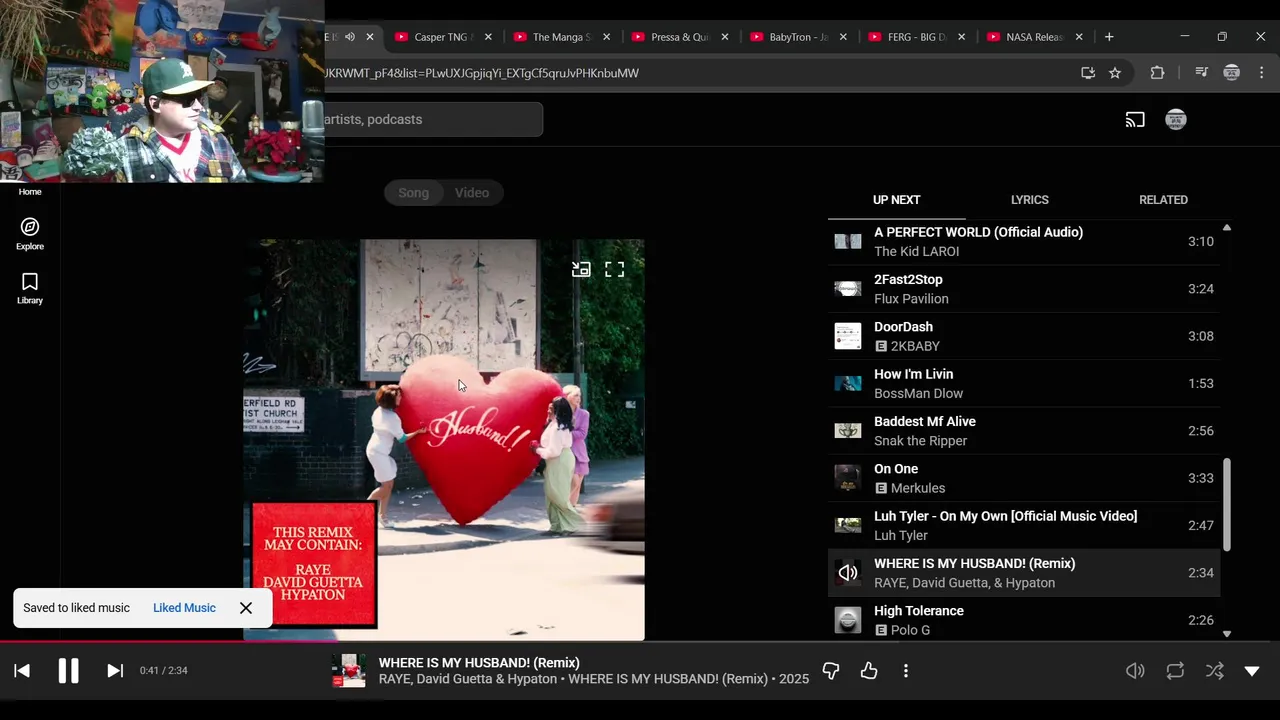Enter fullscreen on the video
This screenshot has width=1280, height=720.
(615, 269)
